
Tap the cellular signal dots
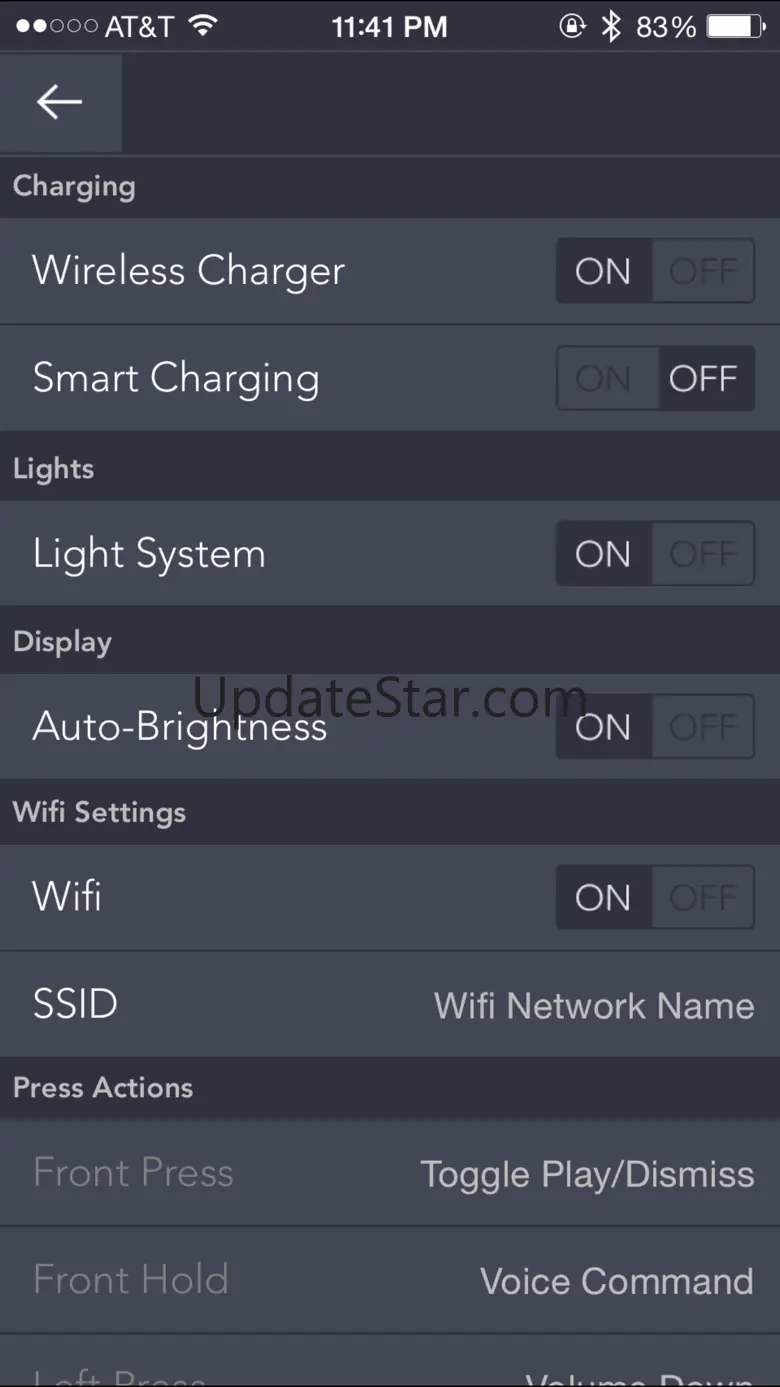[56, 27]
